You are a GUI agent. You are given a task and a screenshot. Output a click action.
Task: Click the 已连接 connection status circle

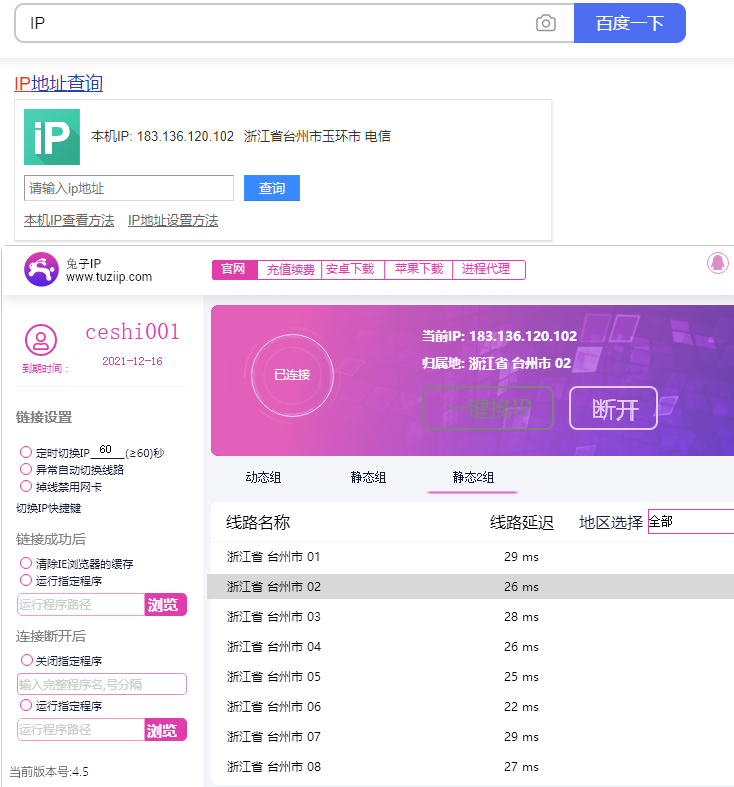(x=292, y=375)
